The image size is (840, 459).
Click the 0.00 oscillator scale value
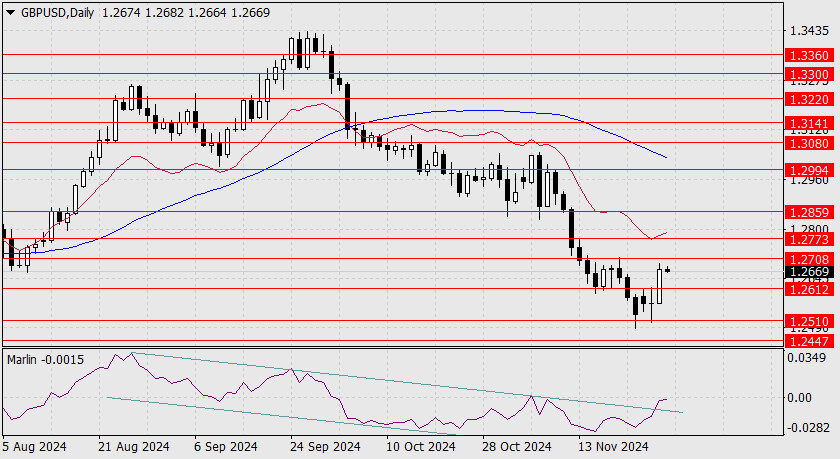click(800, 397)
